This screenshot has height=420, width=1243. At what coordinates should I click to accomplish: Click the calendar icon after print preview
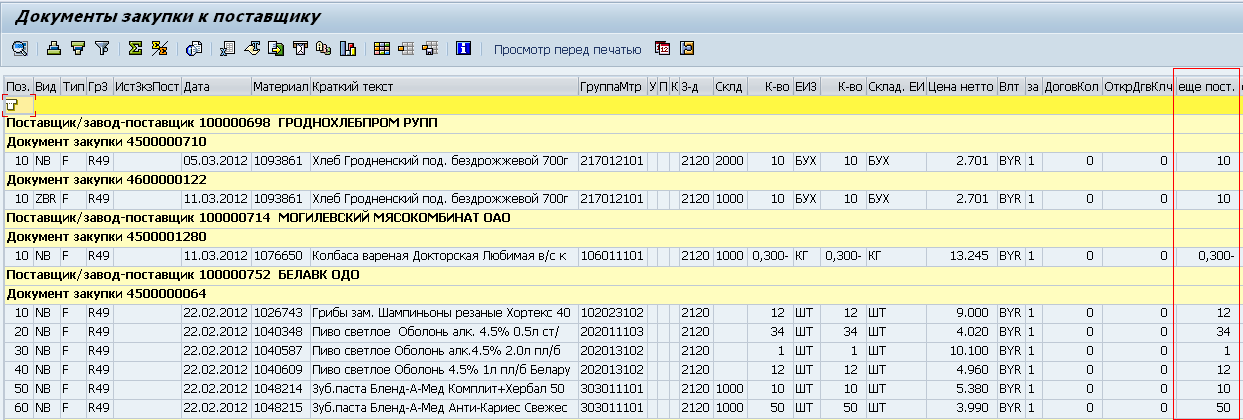coord(662,48)
